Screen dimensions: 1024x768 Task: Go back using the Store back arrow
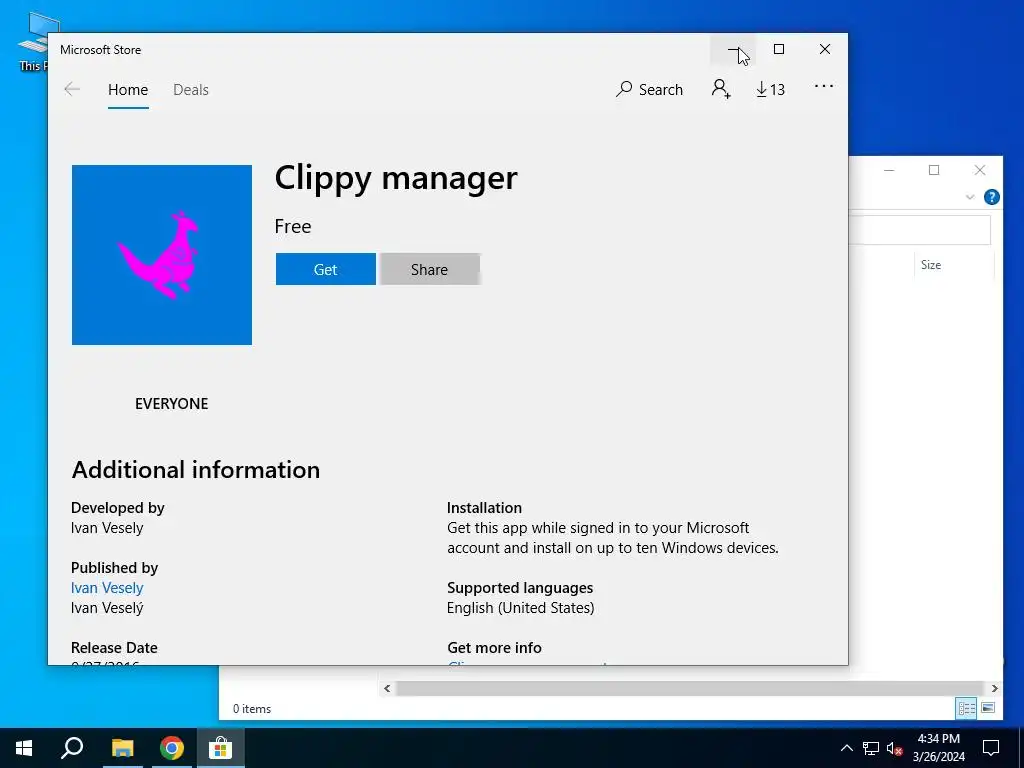click(72, 89)
